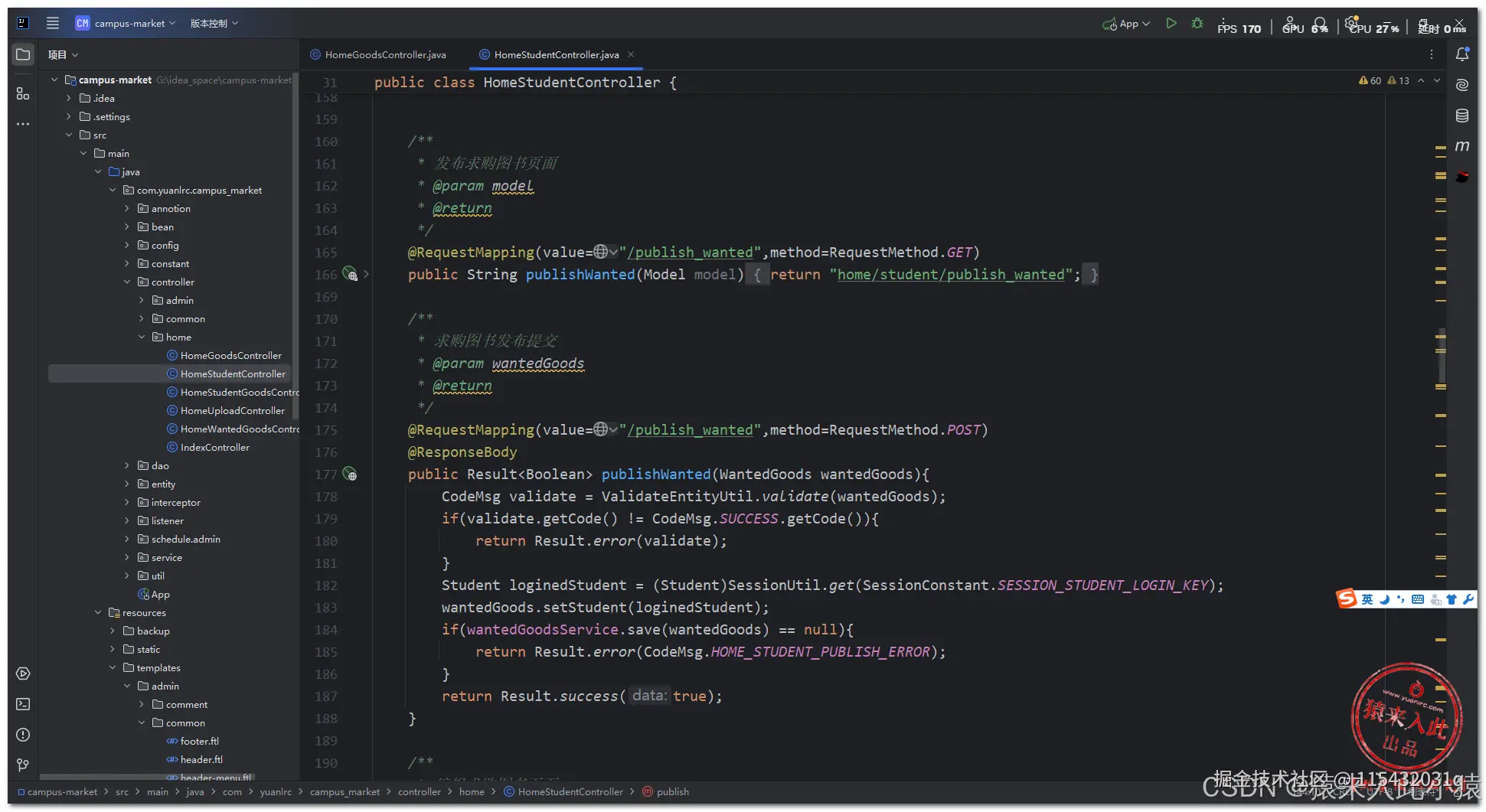Open the App run configuration dropdown

1126,24
